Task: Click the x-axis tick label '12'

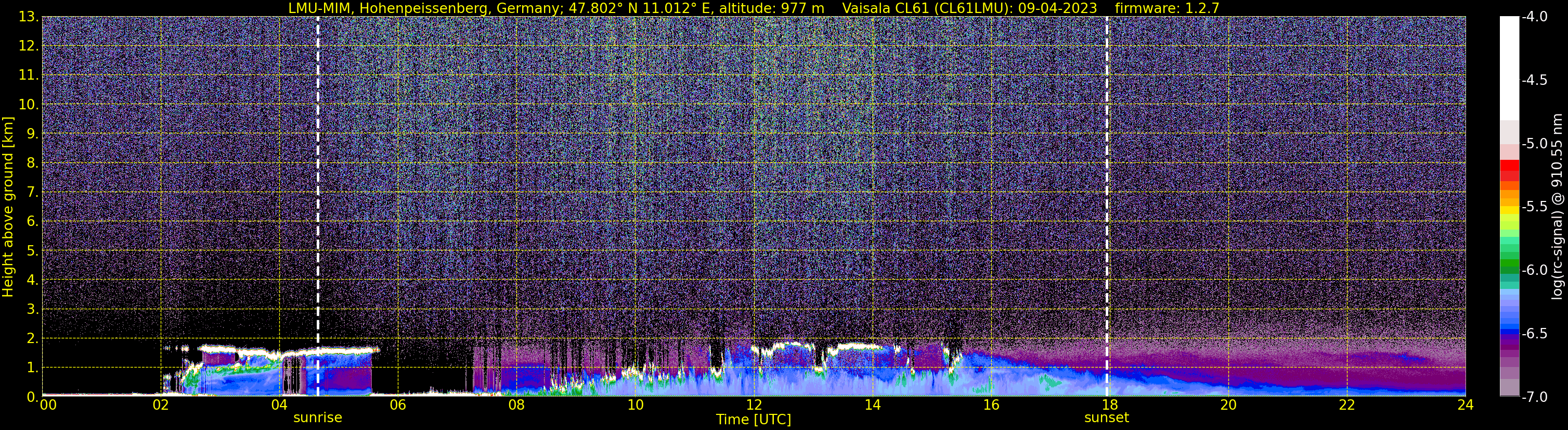Action: click(754, 405)
